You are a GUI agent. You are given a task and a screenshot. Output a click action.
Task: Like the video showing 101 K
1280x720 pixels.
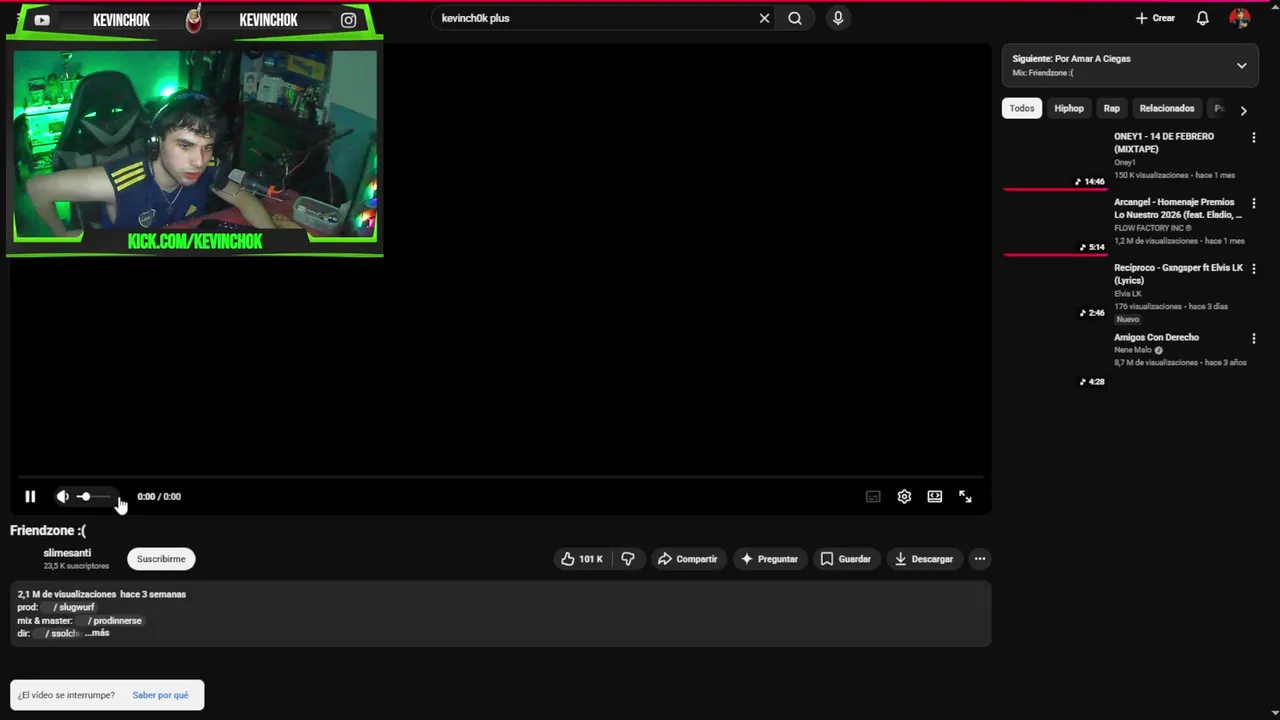point(581,559)
